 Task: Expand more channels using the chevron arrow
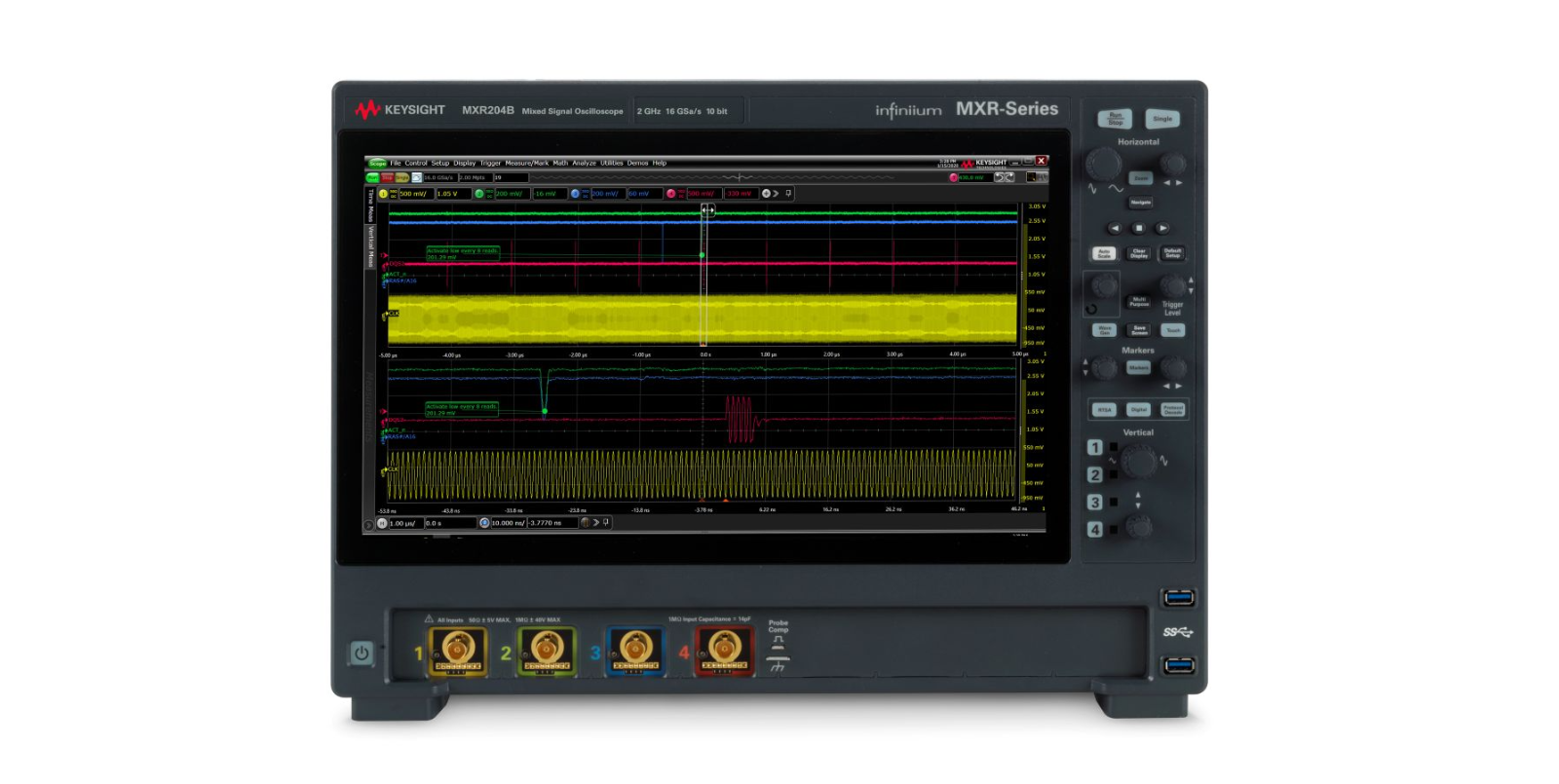tap(776, 194)
